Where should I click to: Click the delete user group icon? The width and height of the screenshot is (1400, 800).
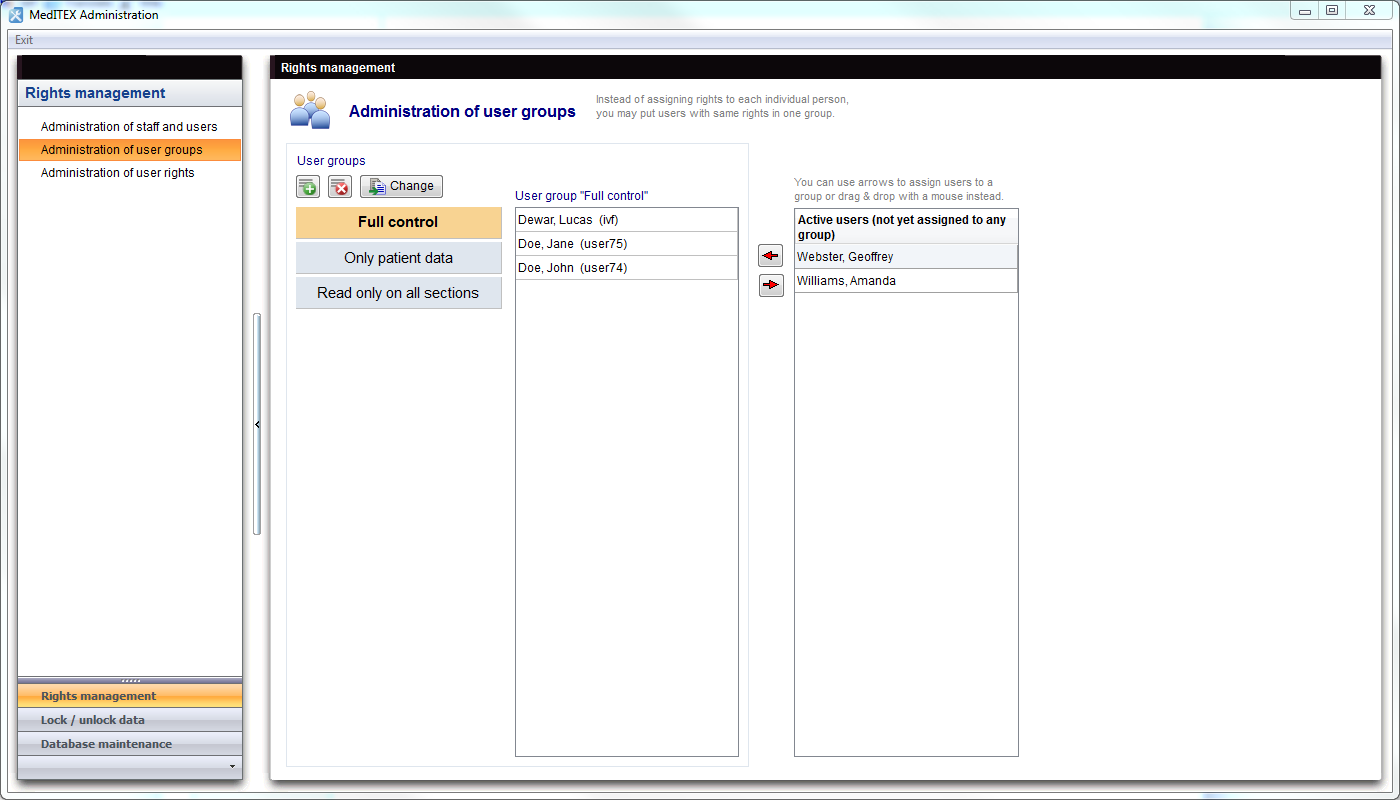340,186
